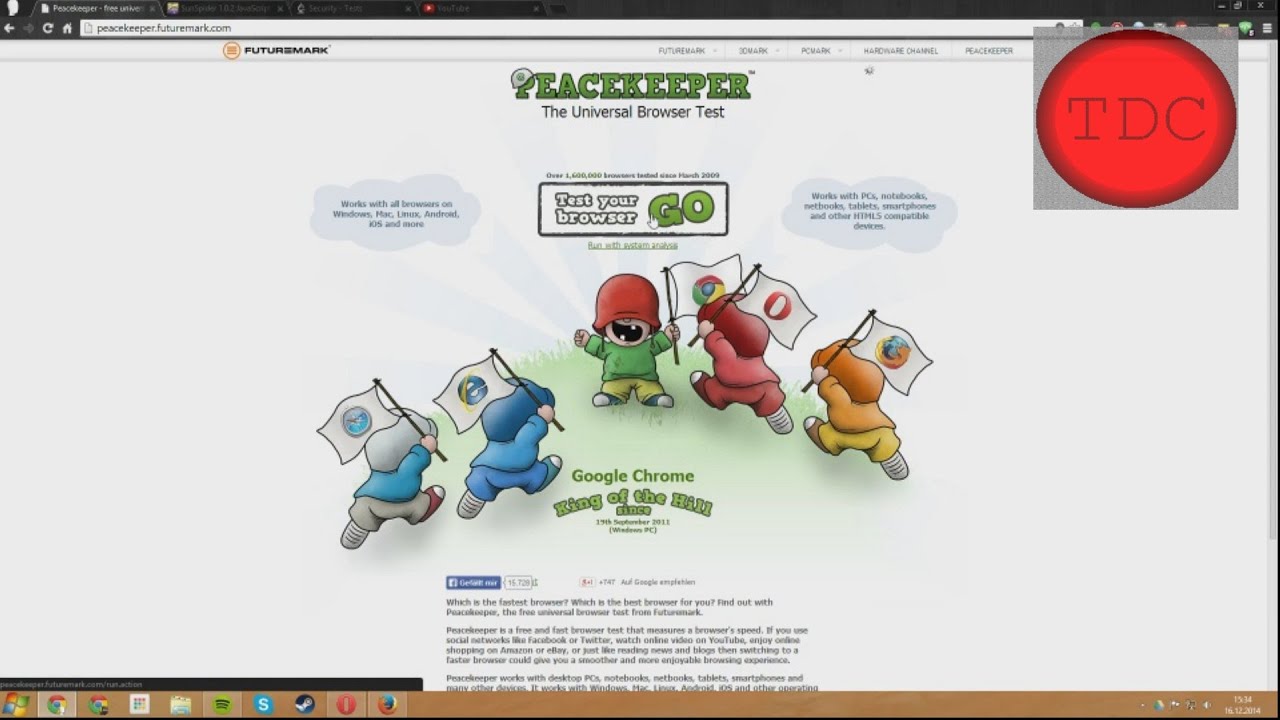The height and width of the screenshot is (720, 1280).
Task: Open the PEACEKEEPER menu item
Action: (x=989, y=51)
